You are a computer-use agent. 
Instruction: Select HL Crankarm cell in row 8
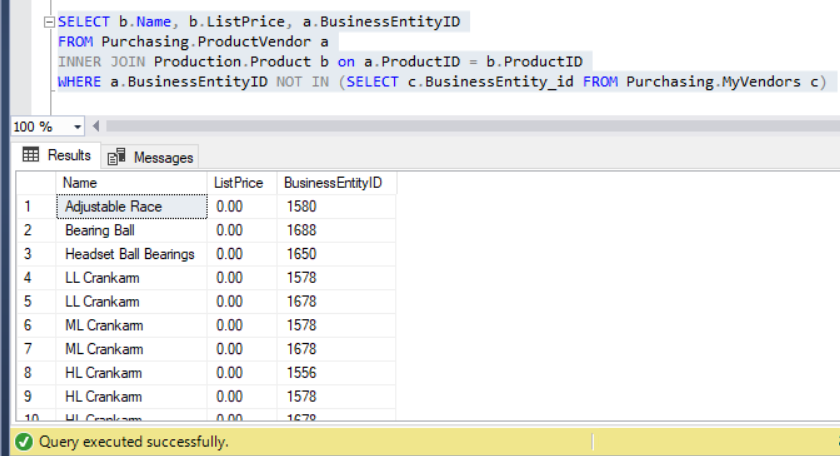131,373
